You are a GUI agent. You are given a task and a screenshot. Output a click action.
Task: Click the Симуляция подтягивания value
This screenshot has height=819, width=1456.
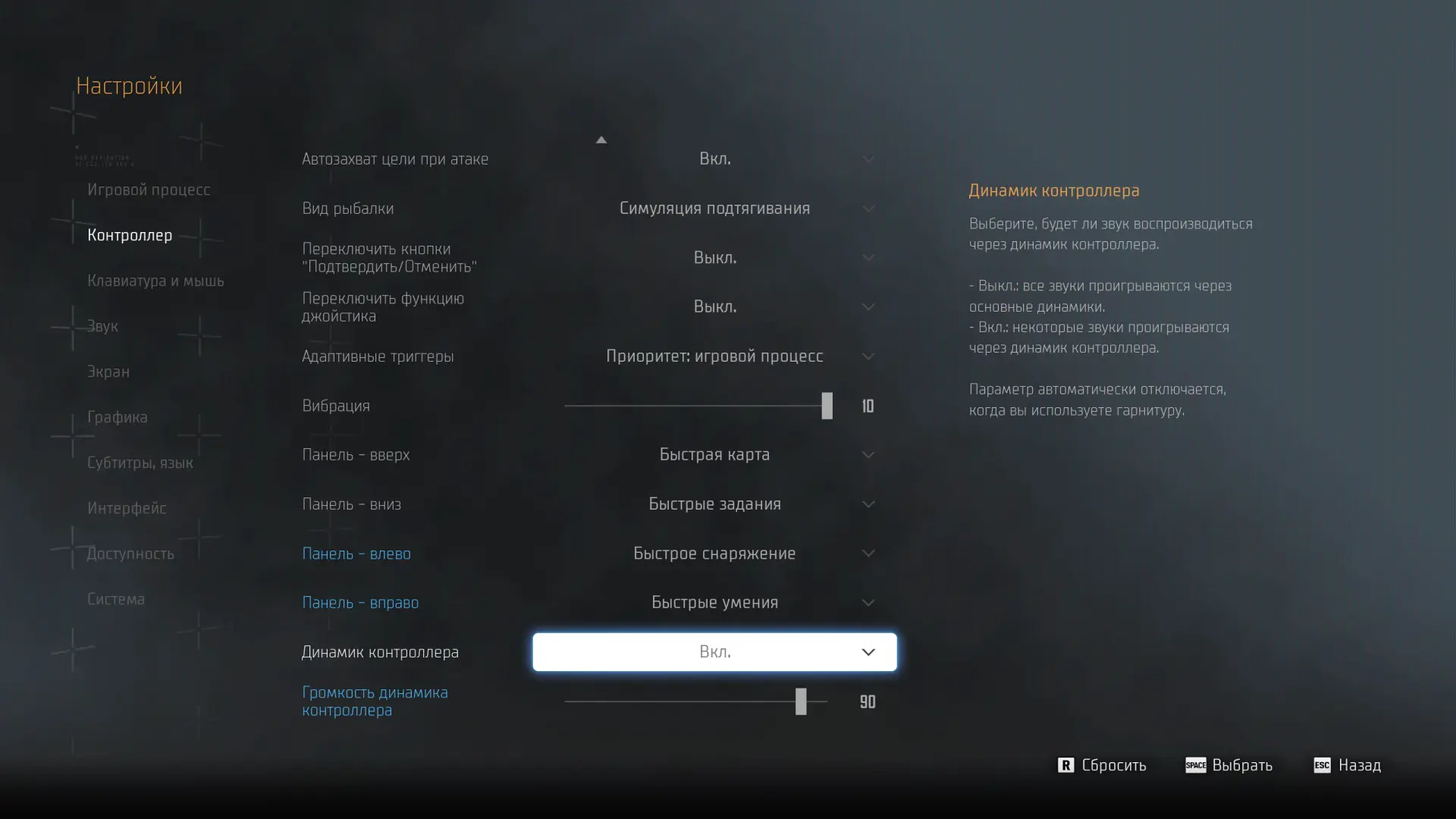point(715,209)
